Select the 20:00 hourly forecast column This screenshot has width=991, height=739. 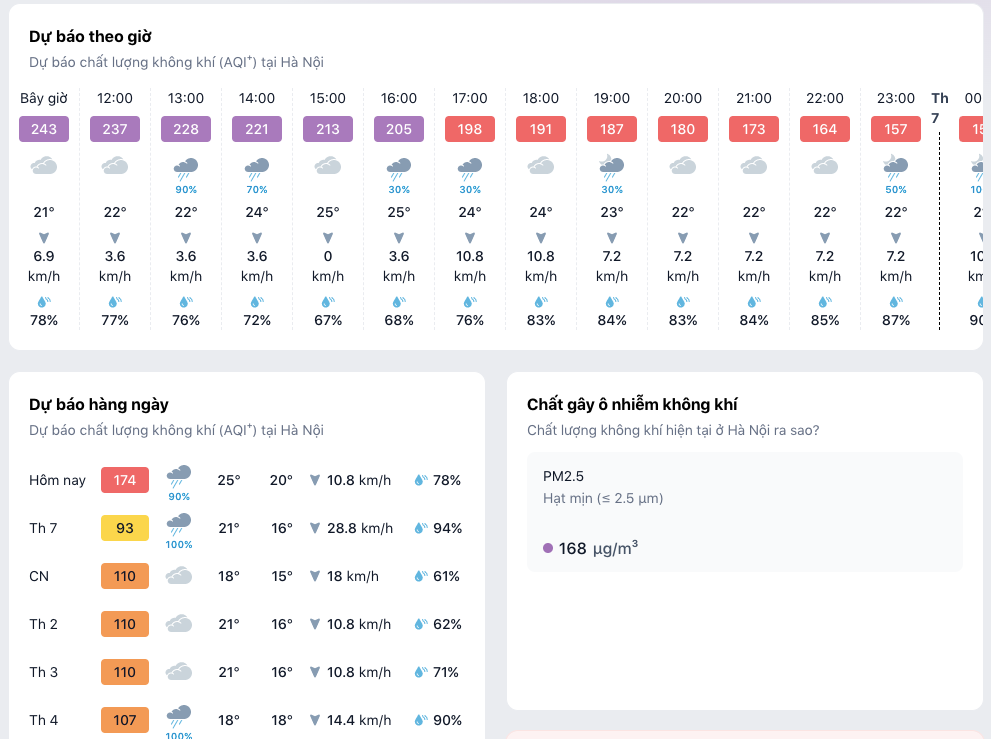[x=683, y=210]
